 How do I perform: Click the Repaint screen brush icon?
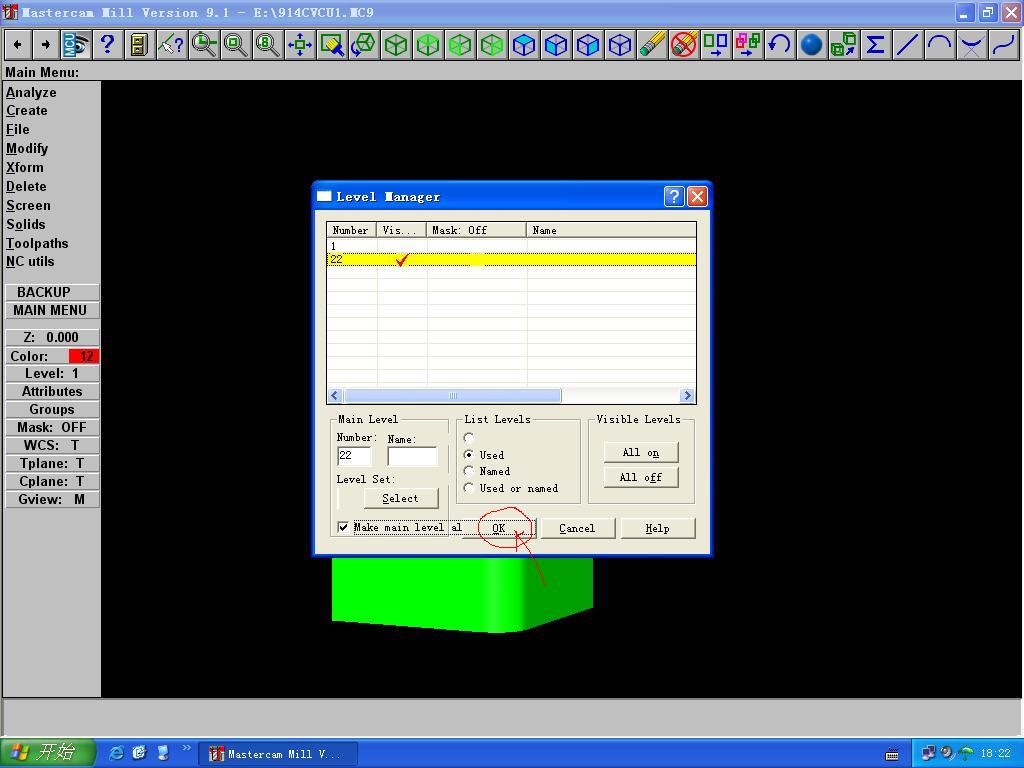pyautogui.click(x=332, y=45)
